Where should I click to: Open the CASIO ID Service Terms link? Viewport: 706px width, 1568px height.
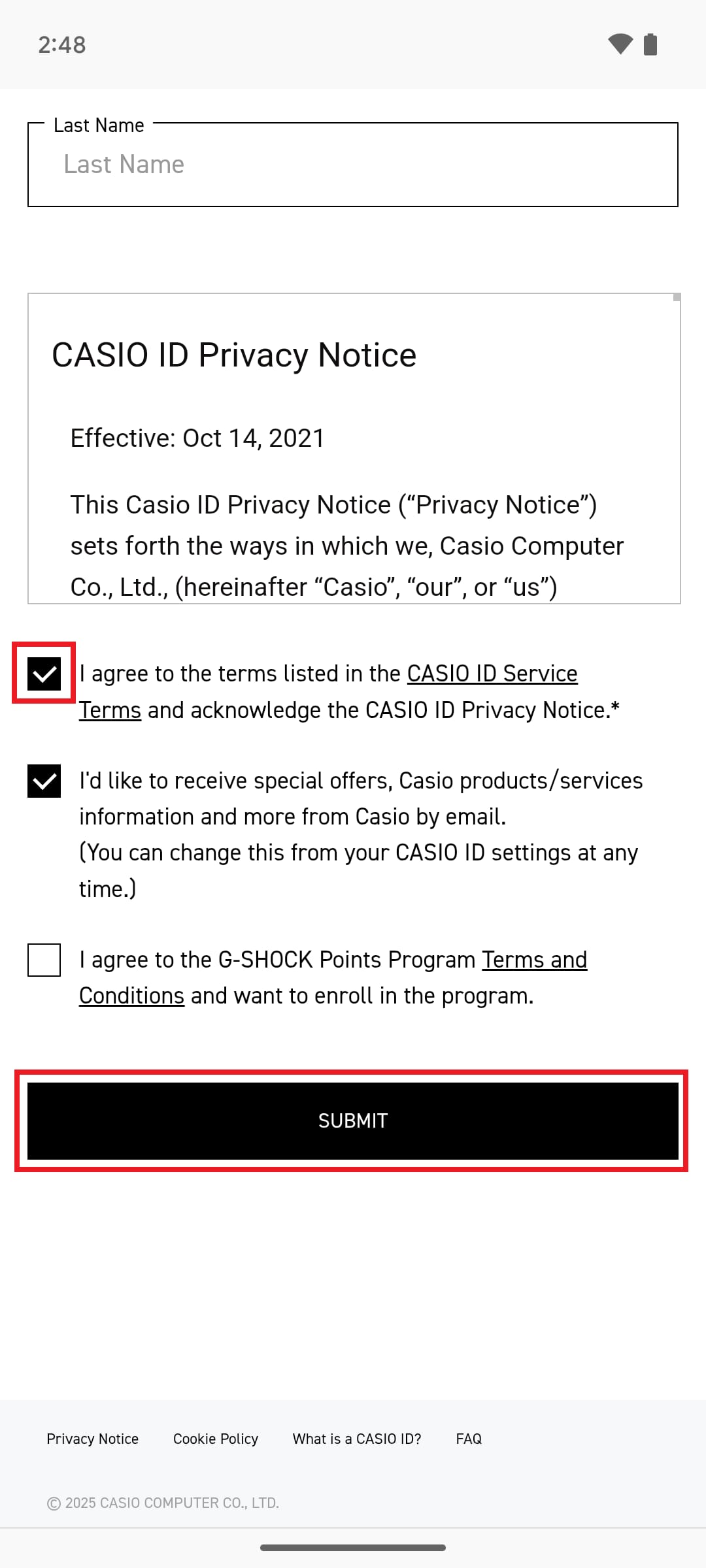click(x=492, y=674)
